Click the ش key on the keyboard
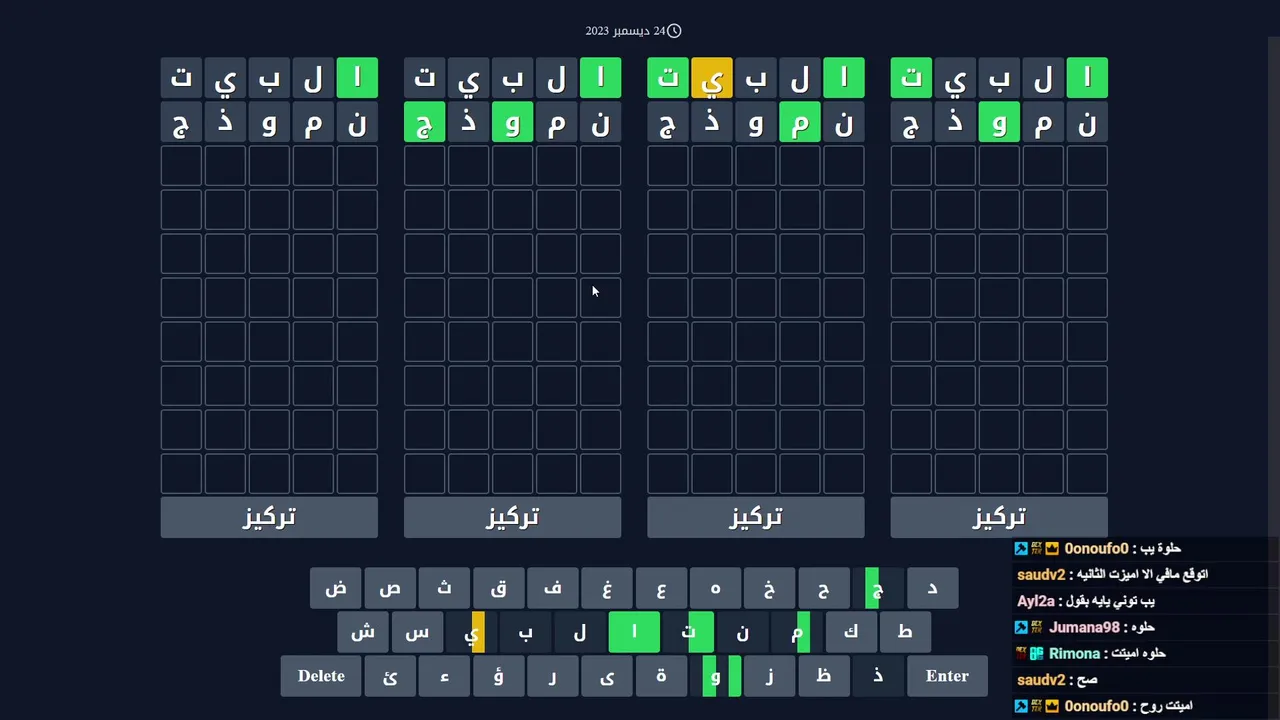The width and height of the screenshot is (1280, 720). coord(363,632)
